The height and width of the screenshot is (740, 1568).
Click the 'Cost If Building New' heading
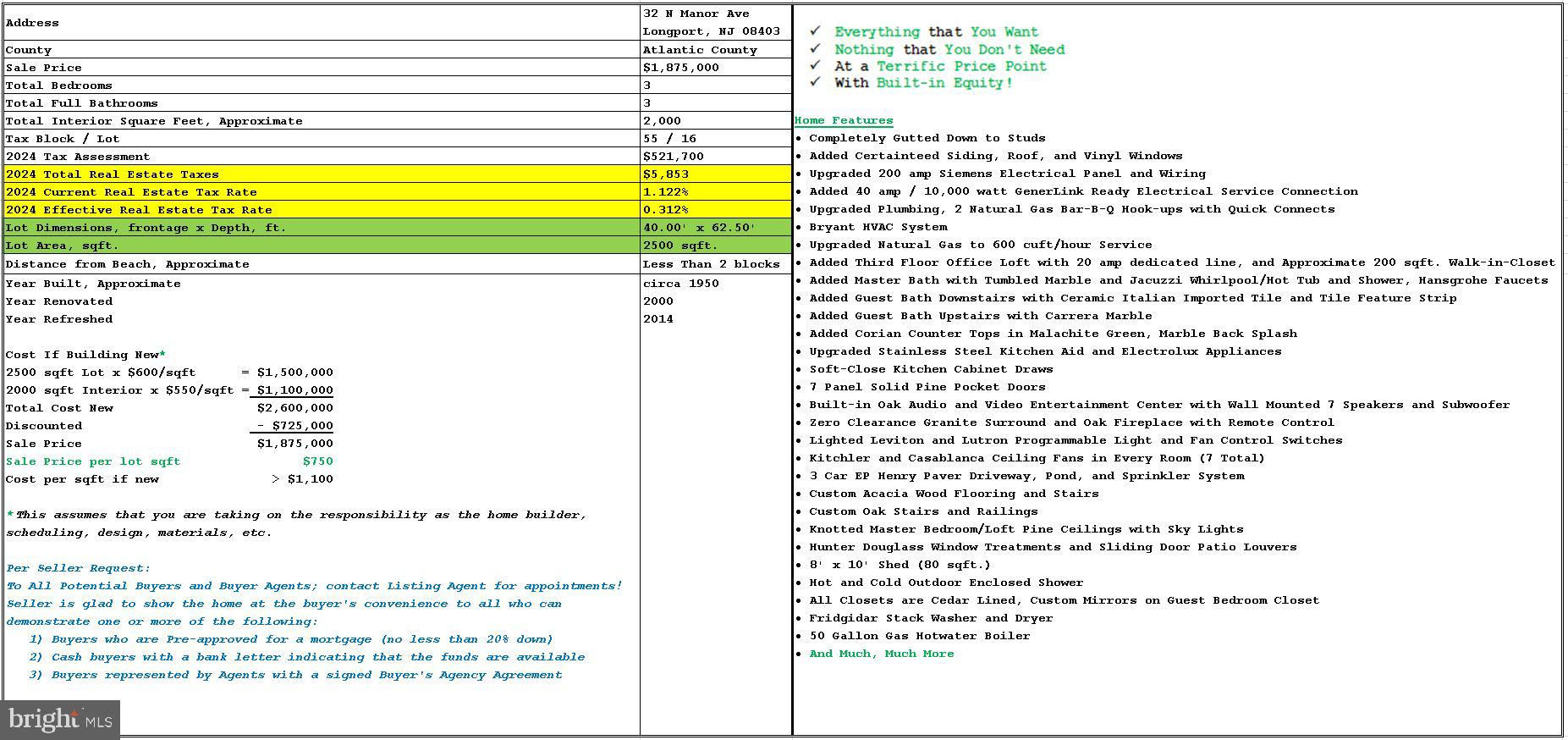point(85,355)
